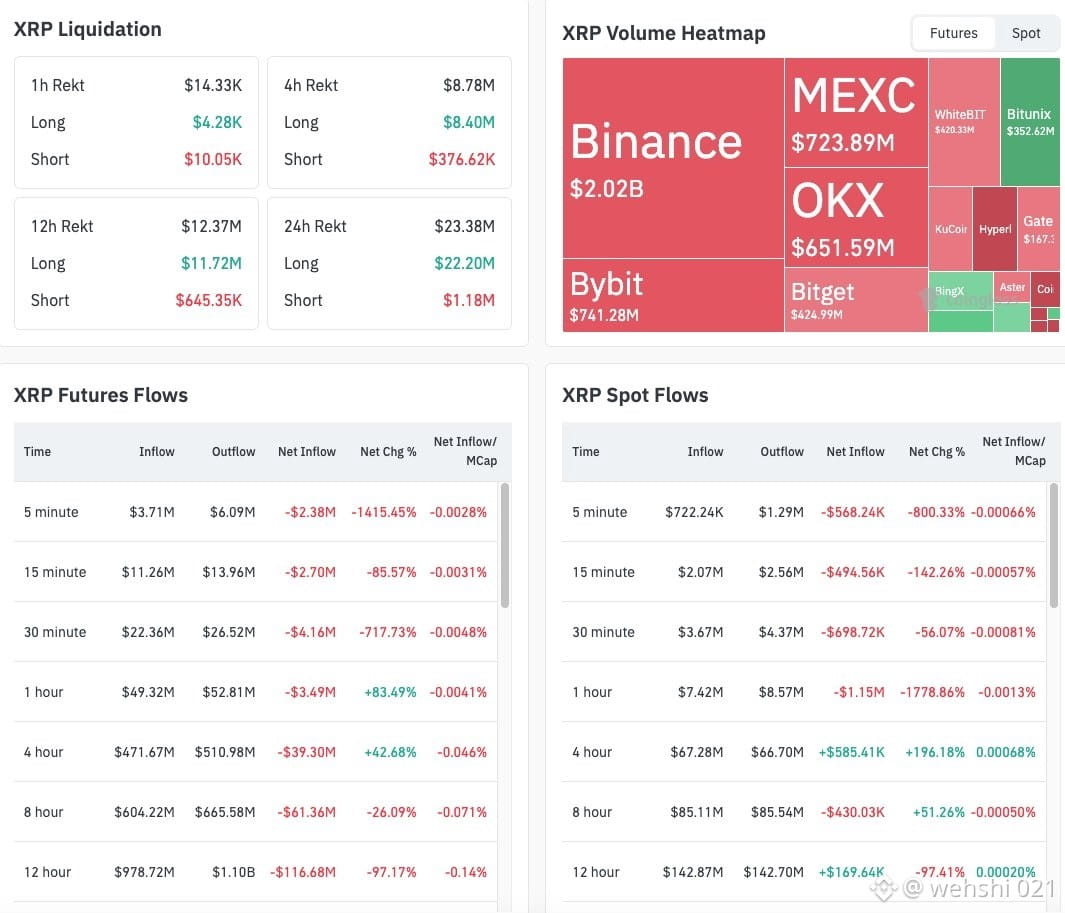This screenshot has width=1065, height=913.
Task: Click spot 12 hour inflow $142.87M
Action: coord(693,872)
